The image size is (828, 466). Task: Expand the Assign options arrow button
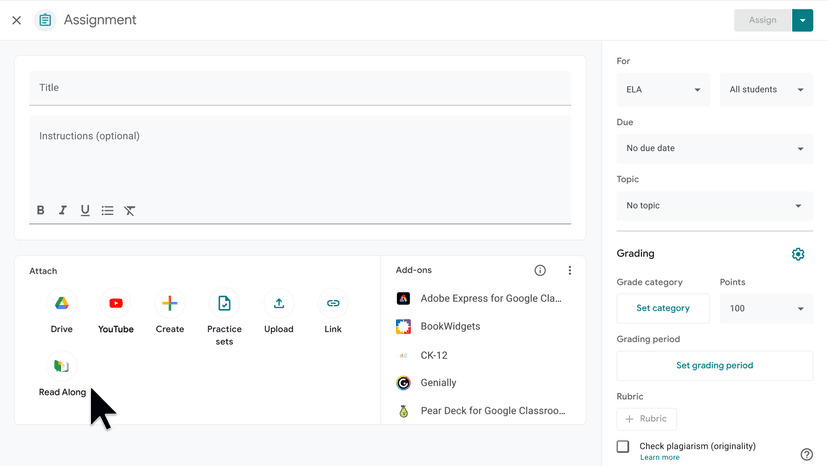click(802, 20)
